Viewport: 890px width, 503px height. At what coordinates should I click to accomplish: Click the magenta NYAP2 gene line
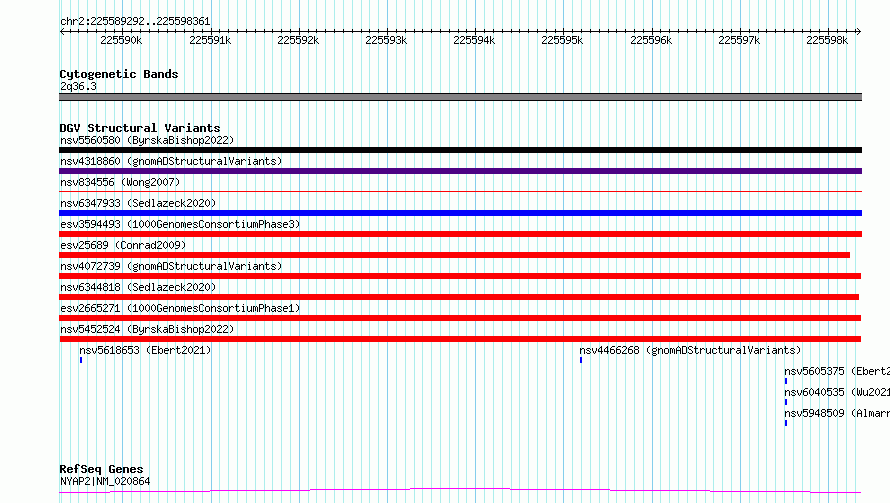pos(460,491)
